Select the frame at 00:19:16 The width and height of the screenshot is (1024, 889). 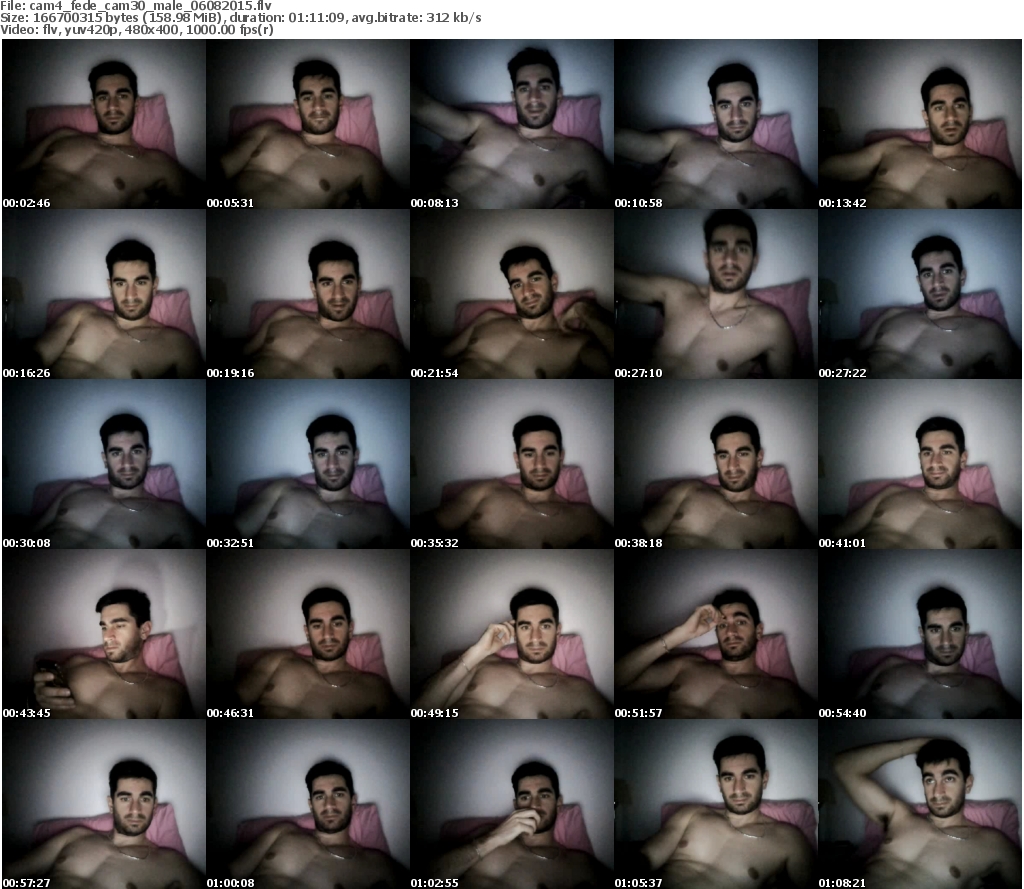(308, 294)
